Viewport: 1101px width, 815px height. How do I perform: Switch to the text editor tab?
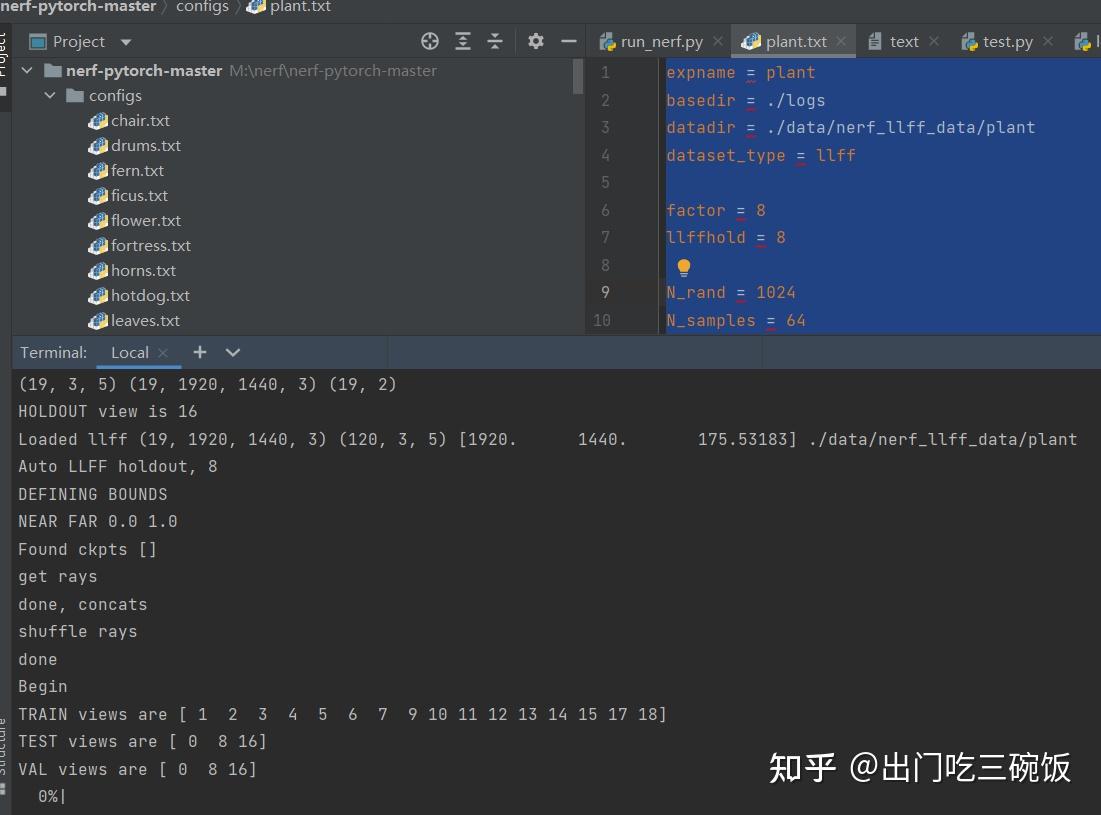pyautogui.click(x=902, y=41)
